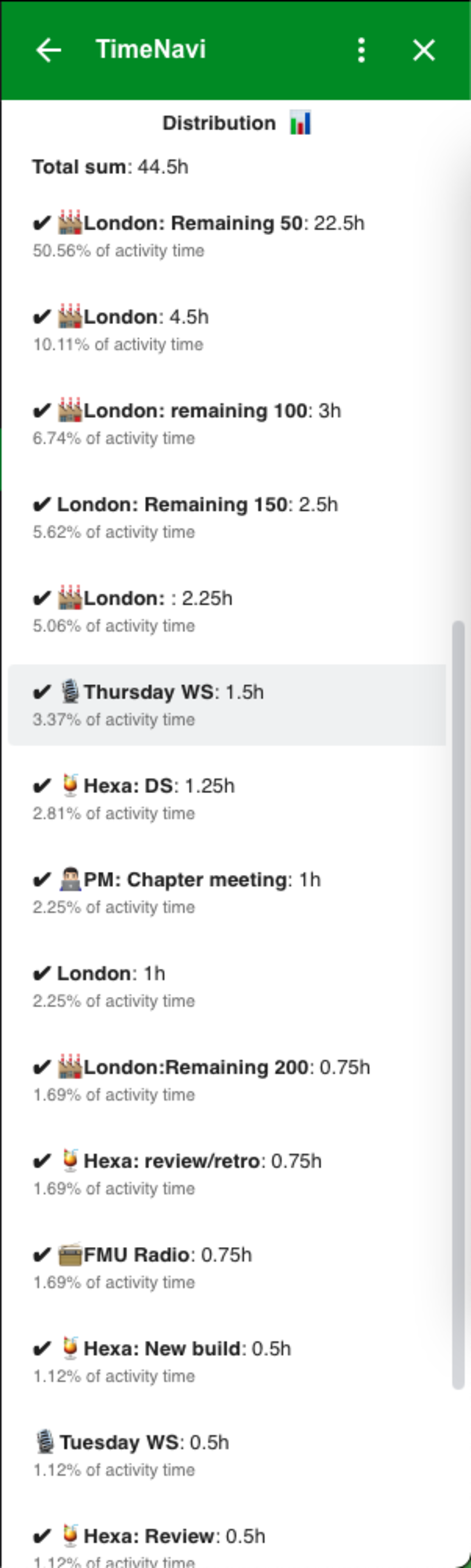471x1568 pixels.
Task: Toggle checkmark for London: Remaining 150
Action: pos(42,504)
